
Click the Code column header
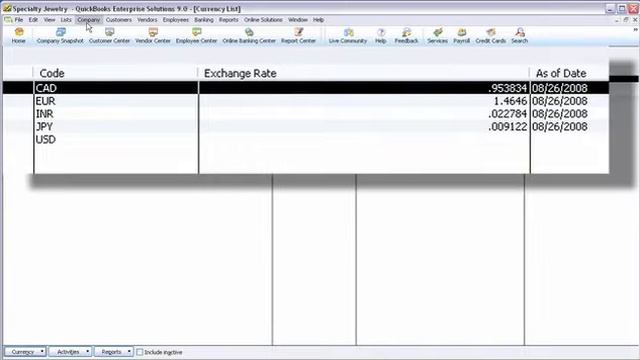(52, 73)
